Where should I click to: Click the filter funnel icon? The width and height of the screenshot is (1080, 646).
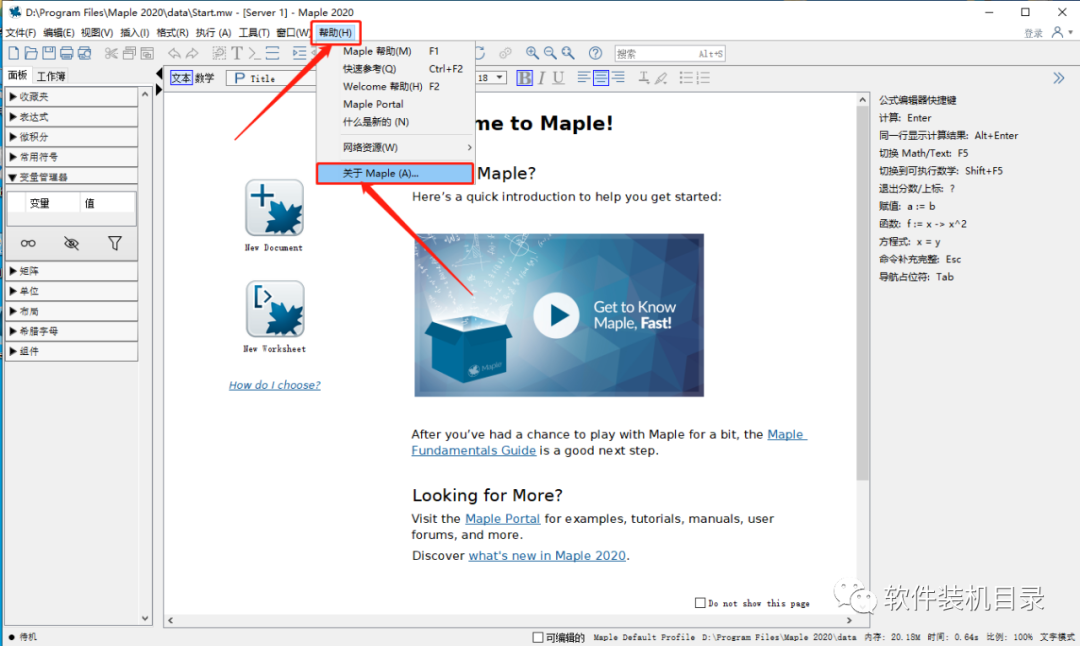115,243
